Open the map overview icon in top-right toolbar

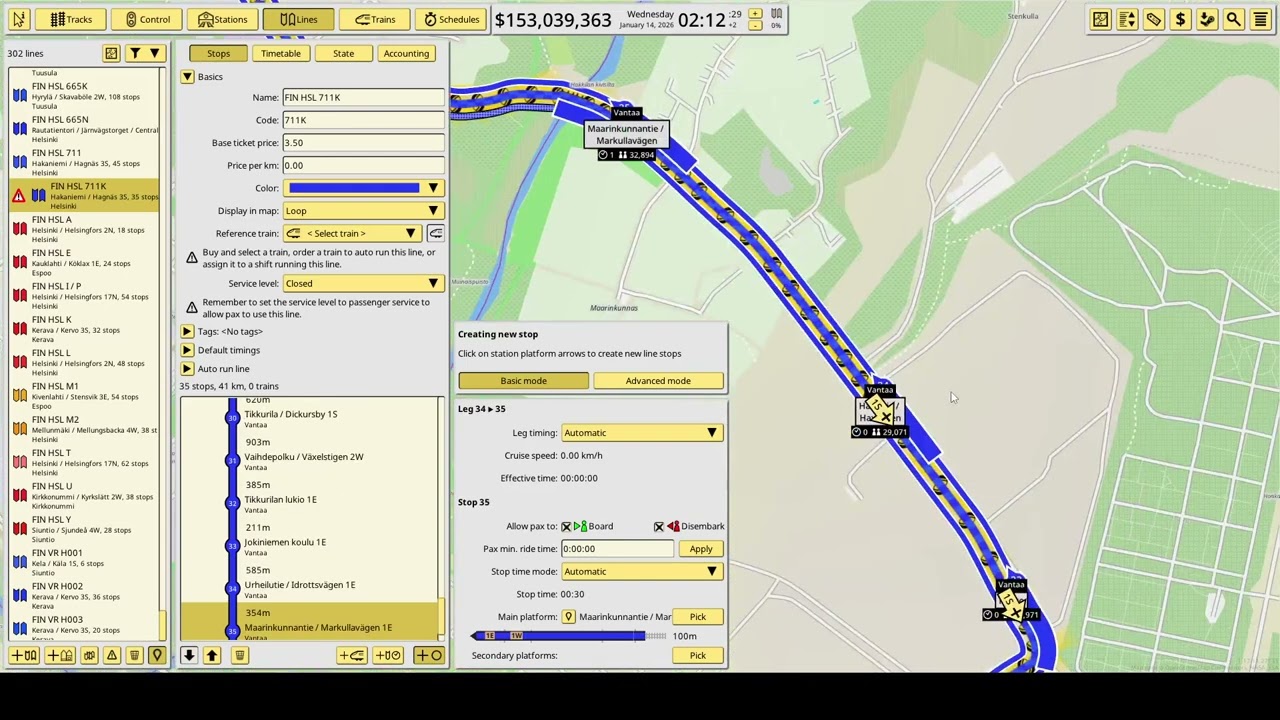pos(1100,19)
